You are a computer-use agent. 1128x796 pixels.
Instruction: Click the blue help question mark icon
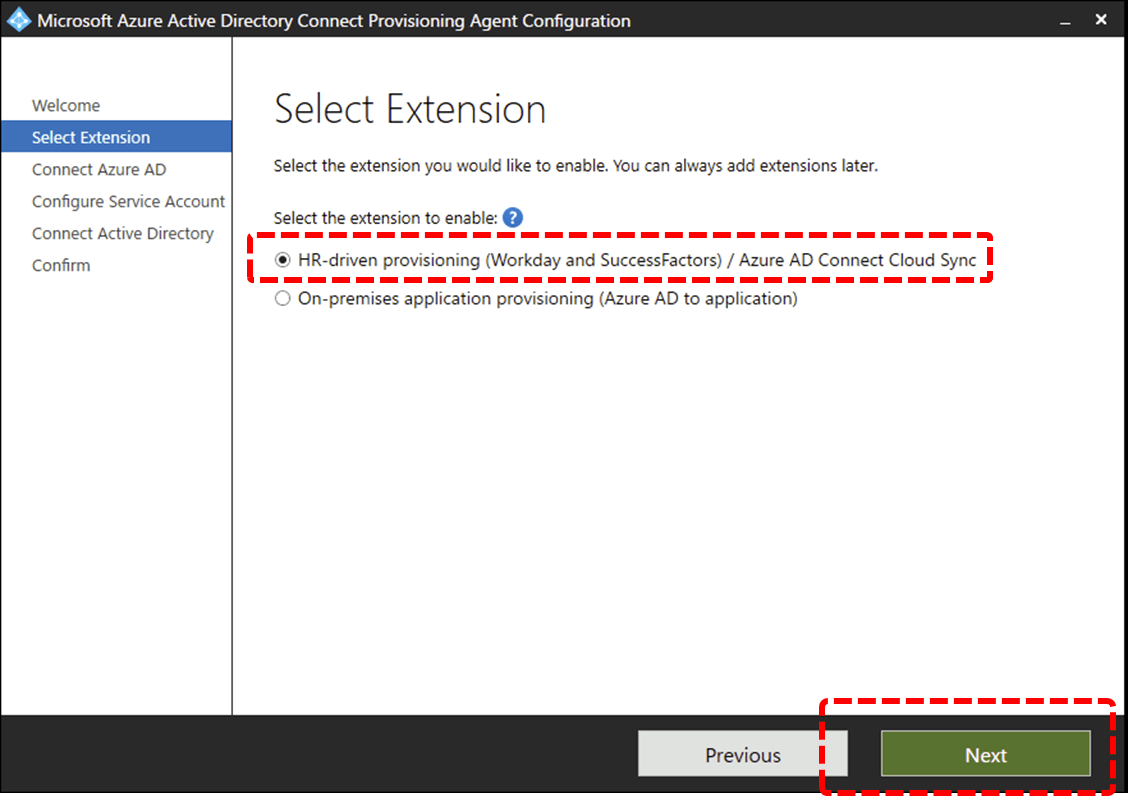pyautogui.click(x=512, y=217)
